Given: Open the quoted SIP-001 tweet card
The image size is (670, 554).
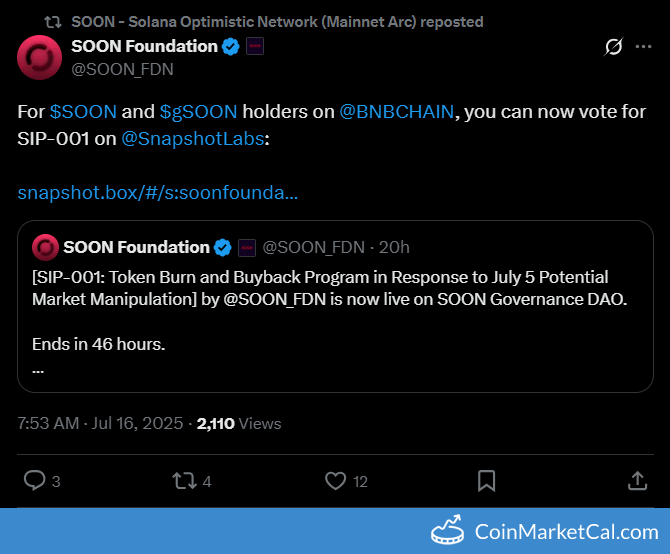Looking at the screenshot, I should [335, 306].
